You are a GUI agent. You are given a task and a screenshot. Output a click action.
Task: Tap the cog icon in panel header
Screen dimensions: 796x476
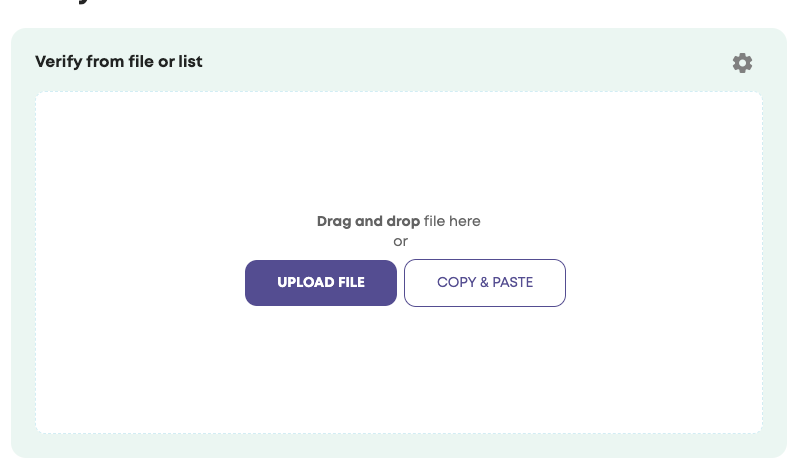742,63
